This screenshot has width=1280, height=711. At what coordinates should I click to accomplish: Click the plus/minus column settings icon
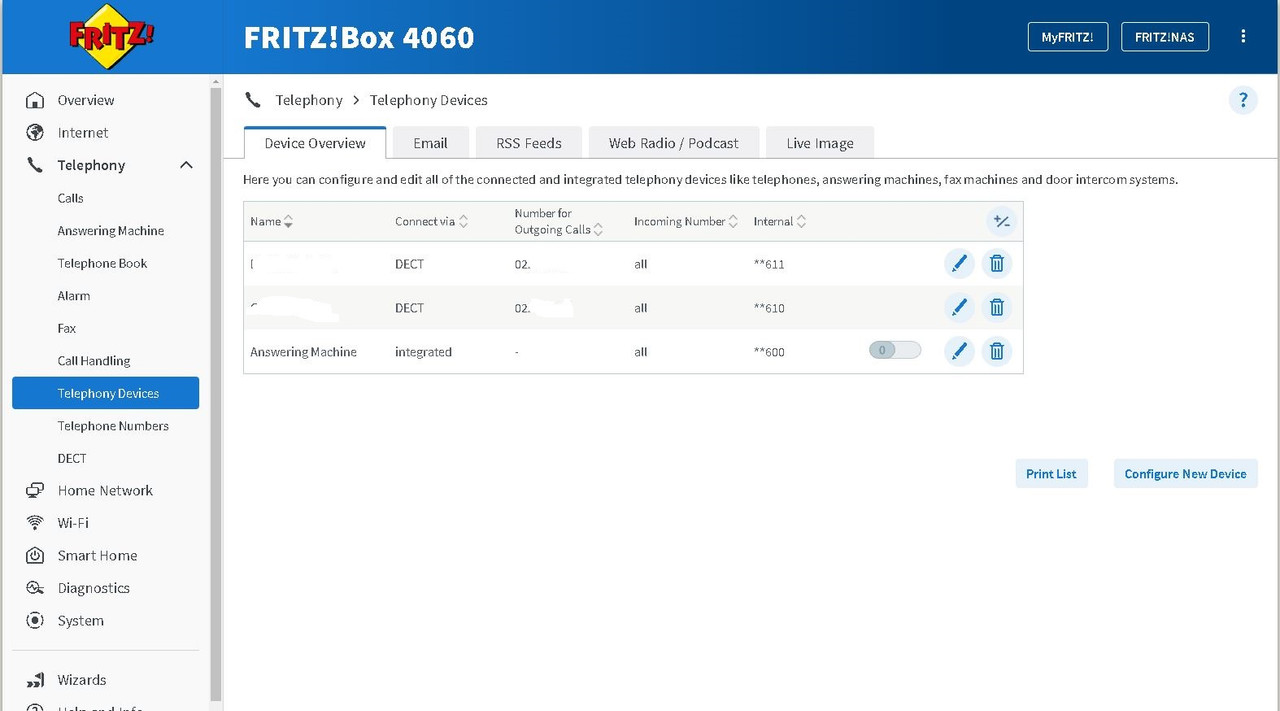[x=1001, y=222]
